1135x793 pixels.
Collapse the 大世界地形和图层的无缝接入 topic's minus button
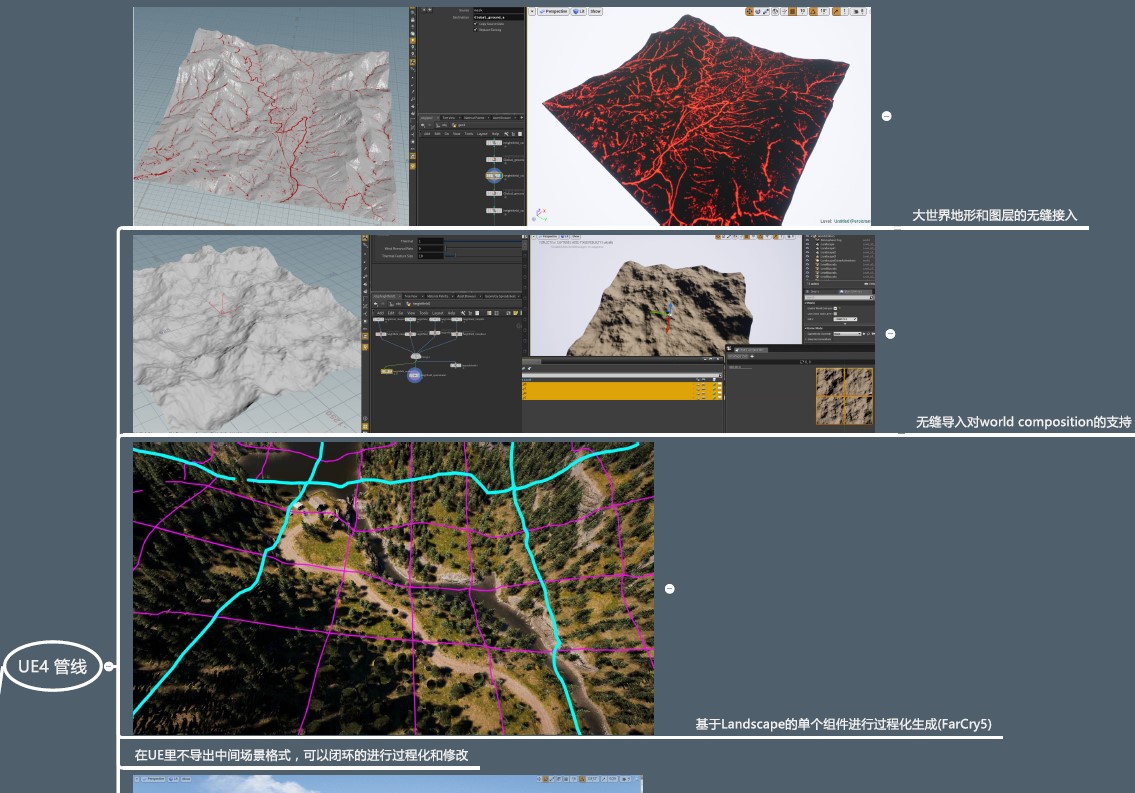[887, 116]
